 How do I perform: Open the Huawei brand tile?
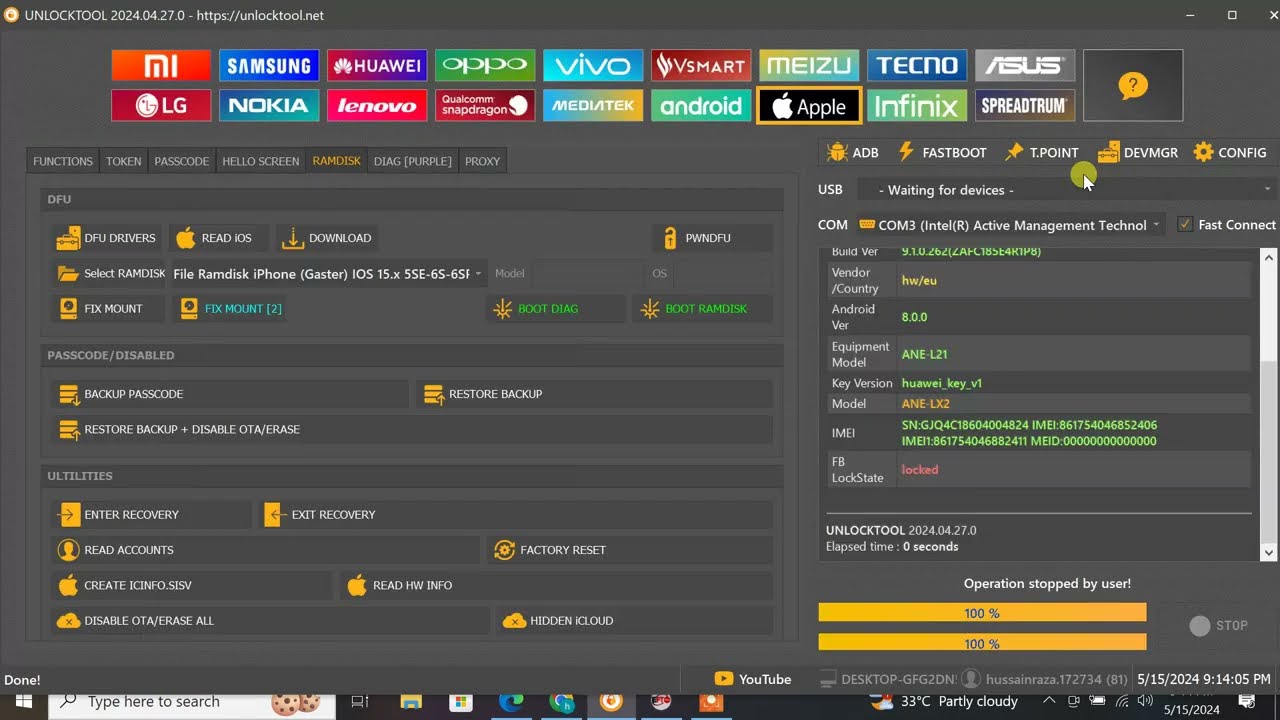(377, 66)
